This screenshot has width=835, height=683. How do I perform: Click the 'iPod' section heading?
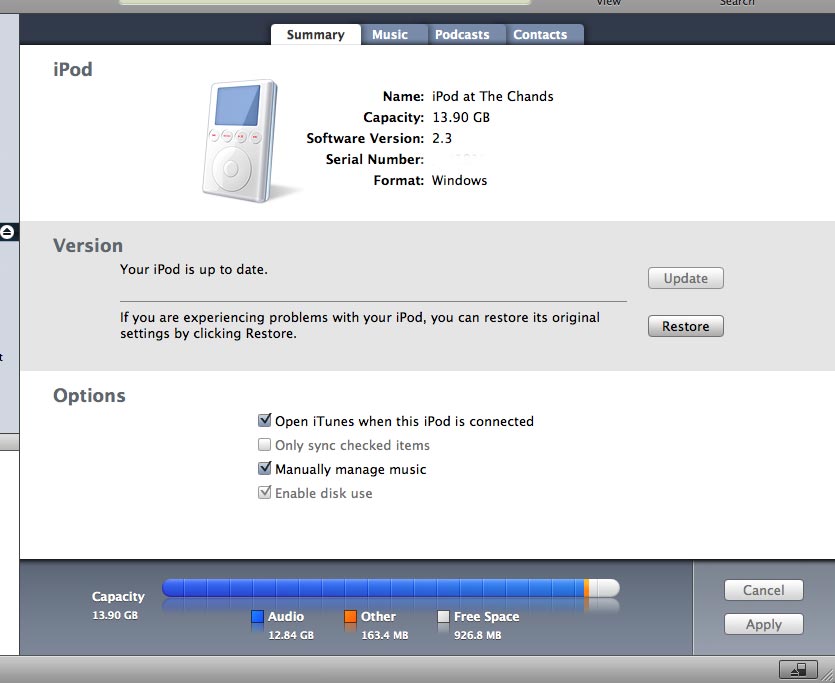[72, 69]
